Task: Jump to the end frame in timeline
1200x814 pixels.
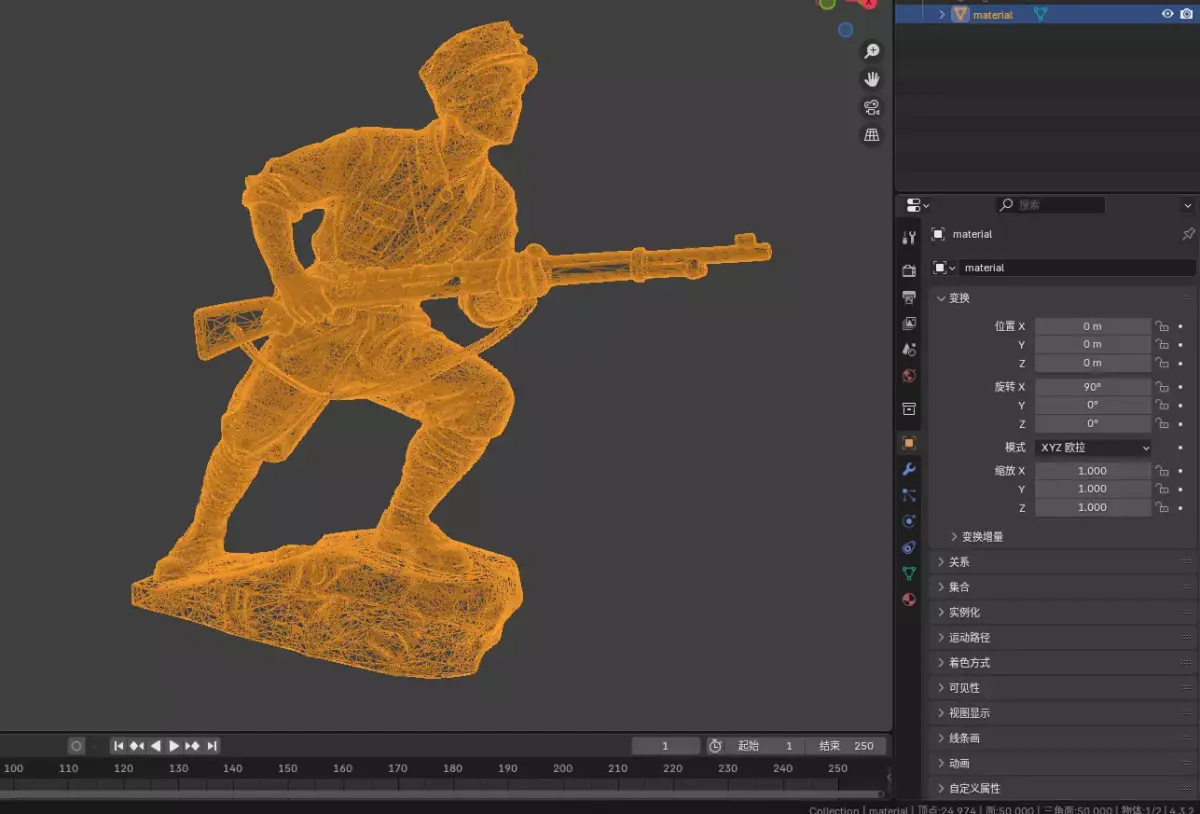Action: tap(211, 746)
